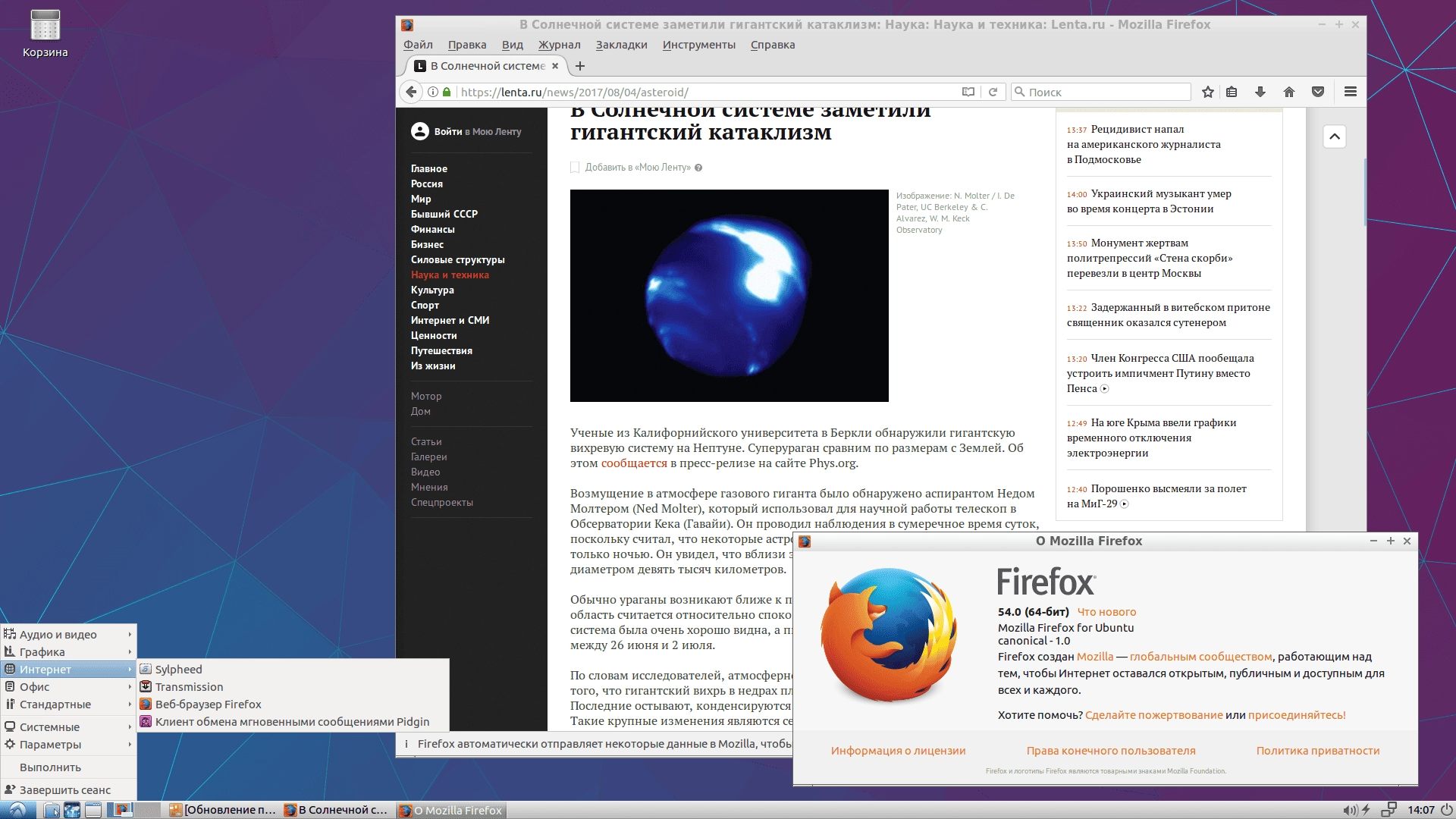Select 'Выполнить' in the start menu

[x=68, y=767]
